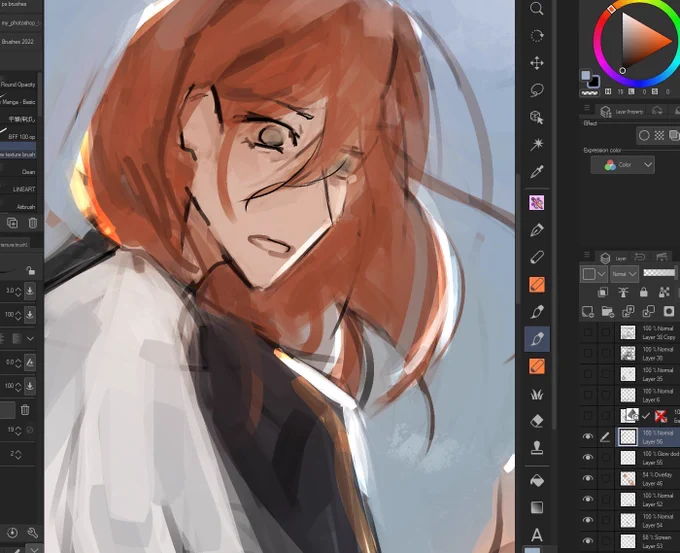Select the Layer 56 thumbnail
Viewport: 680px width, 553px height.
pyautogui.click(x=628, y=436)
